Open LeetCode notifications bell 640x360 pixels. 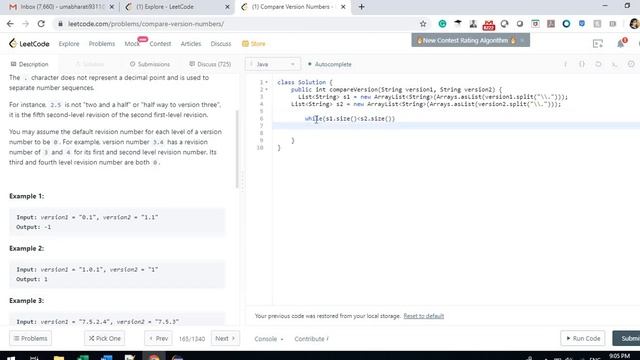[621, 43]
